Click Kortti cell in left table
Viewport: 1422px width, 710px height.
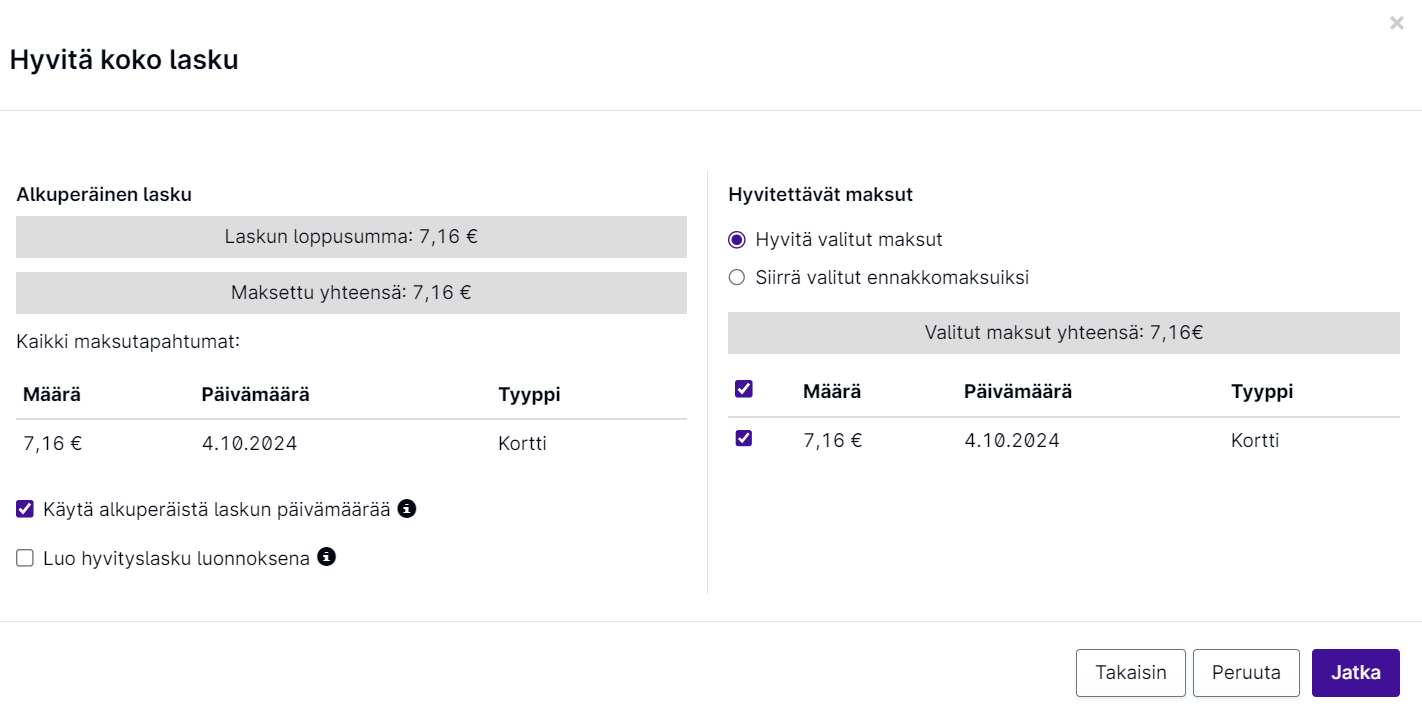[522, 444]
